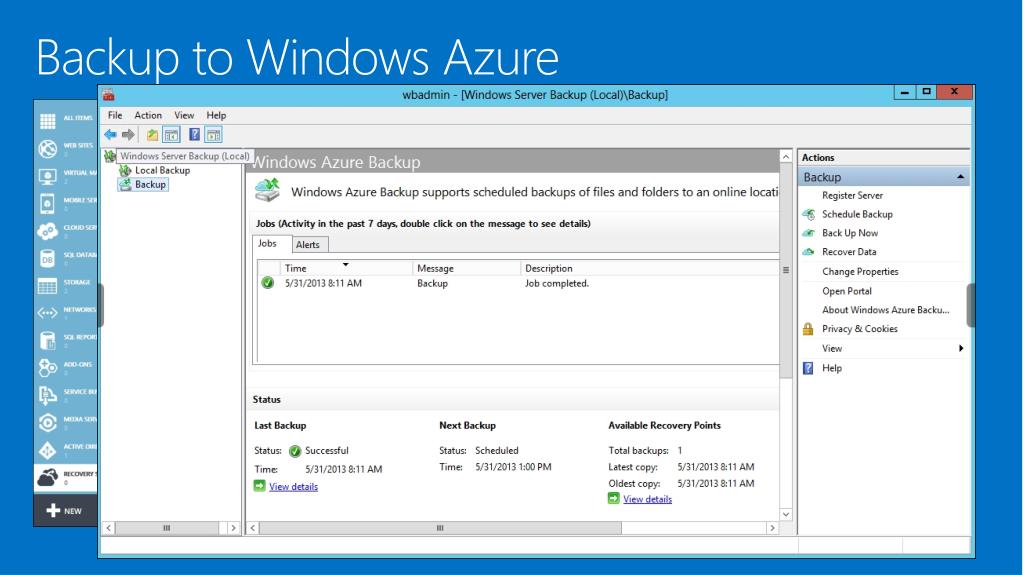Open SQL Databases in the Azure sidebar

pyautogui.click(x=66, y=258)
